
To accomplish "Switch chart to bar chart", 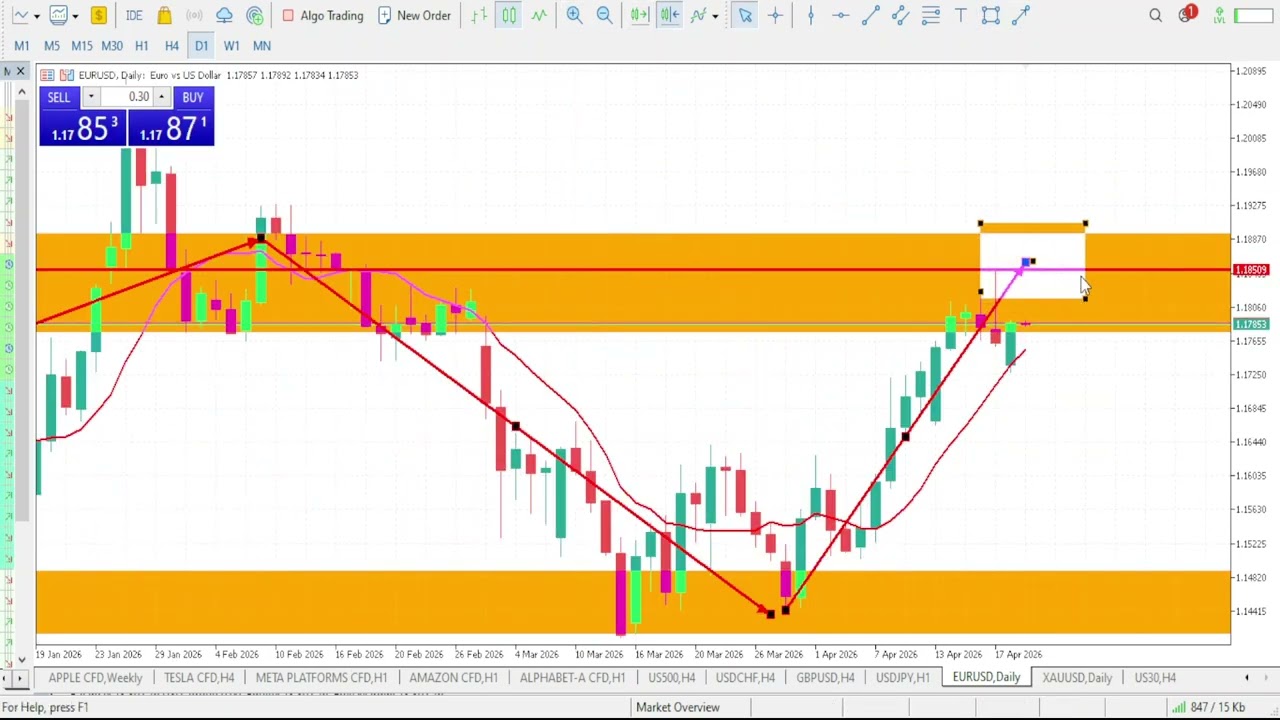I will click(479, 15).
